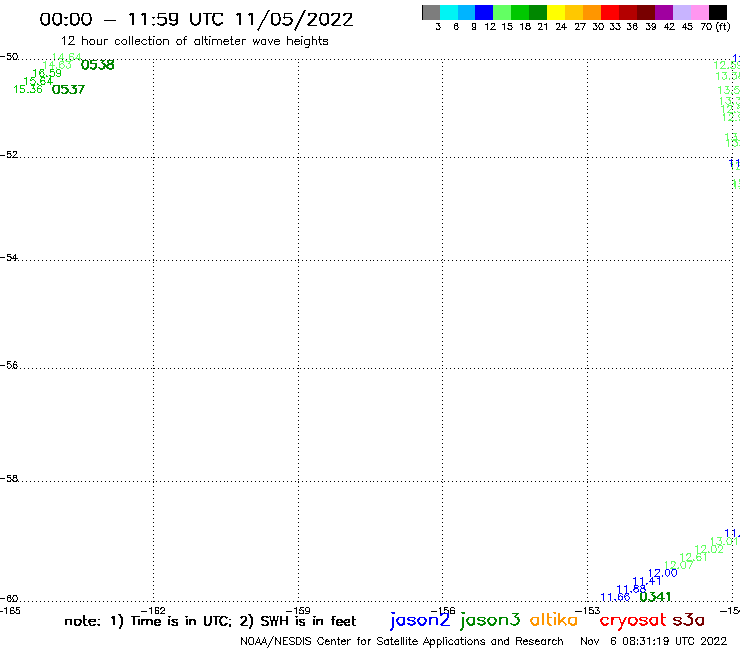Click the '-162' longitude axis label
740x650 pixels.
coord(153,611)
